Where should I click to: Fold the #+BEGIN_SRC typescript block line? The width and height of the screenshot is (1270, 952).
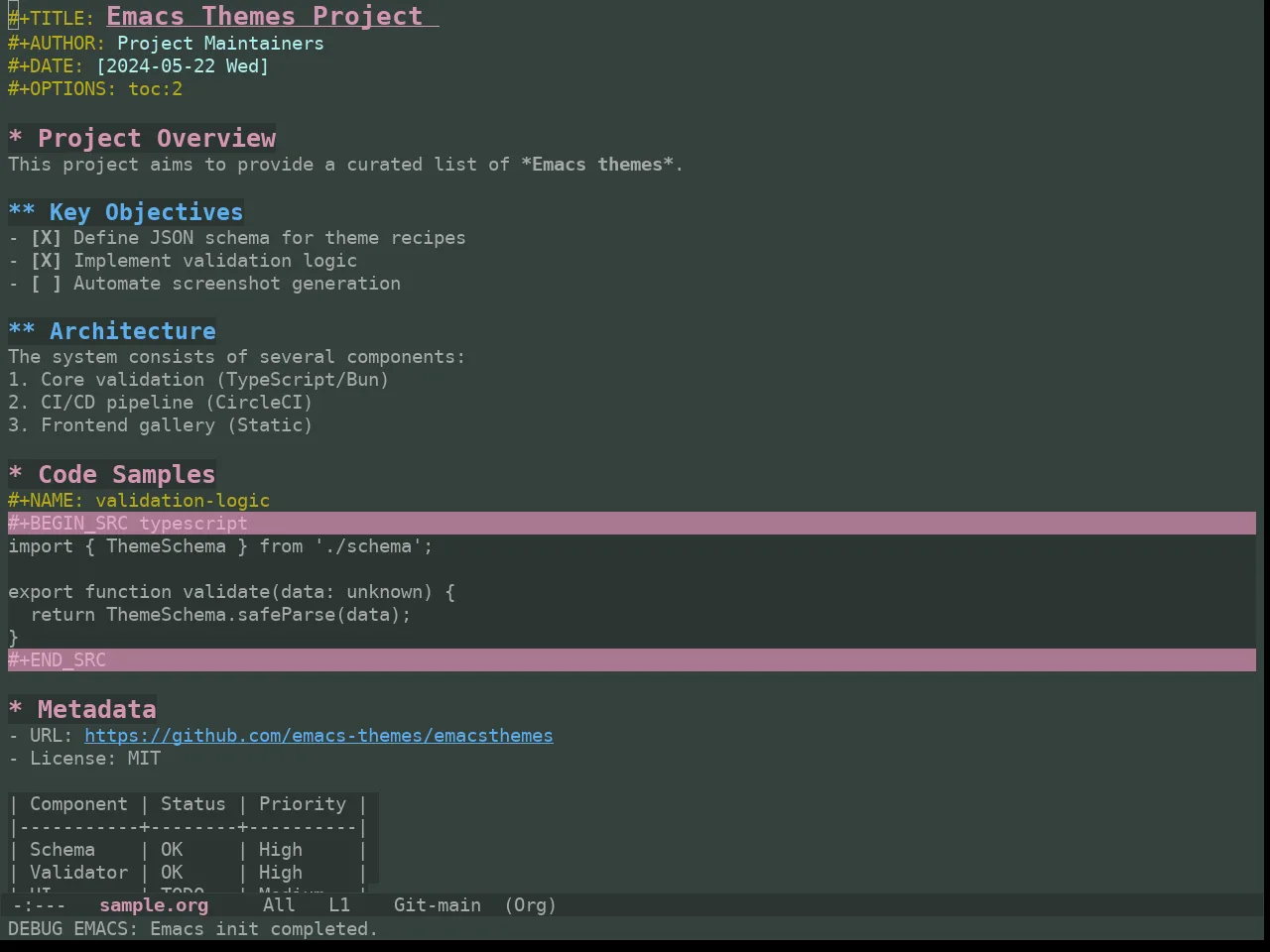click(632, 524)
